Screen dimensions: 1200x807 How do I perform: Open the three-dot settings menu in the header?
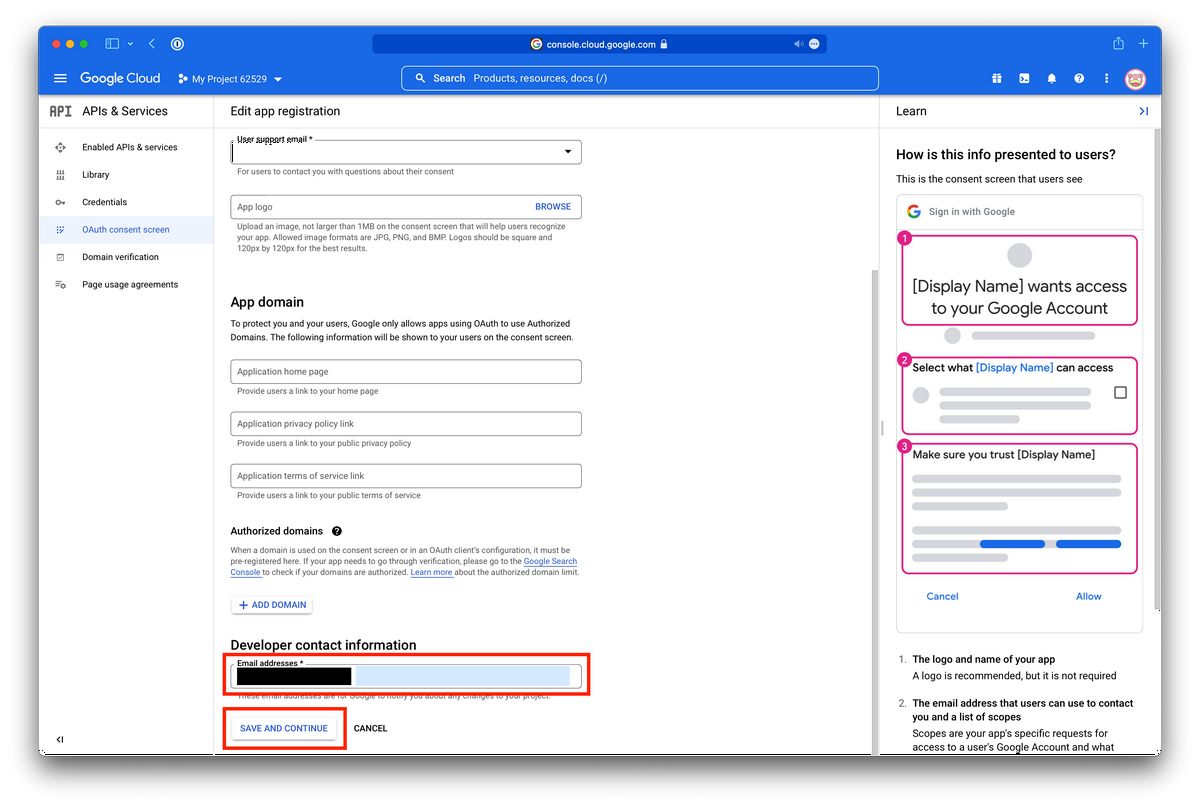point(1106,78)
